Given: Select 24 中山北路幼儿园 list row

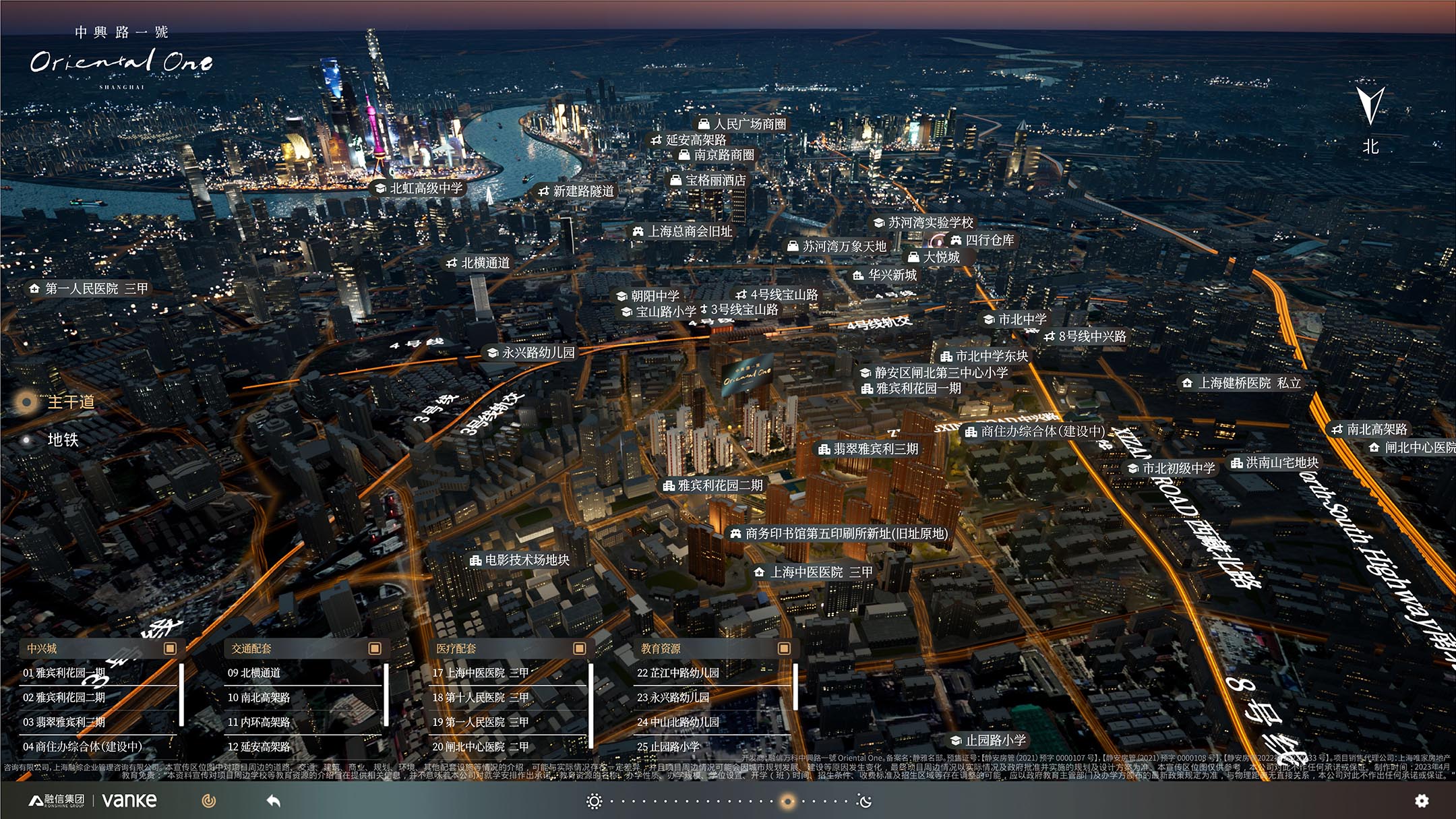Looking at the screenshot, I should (x=712, y=722).
